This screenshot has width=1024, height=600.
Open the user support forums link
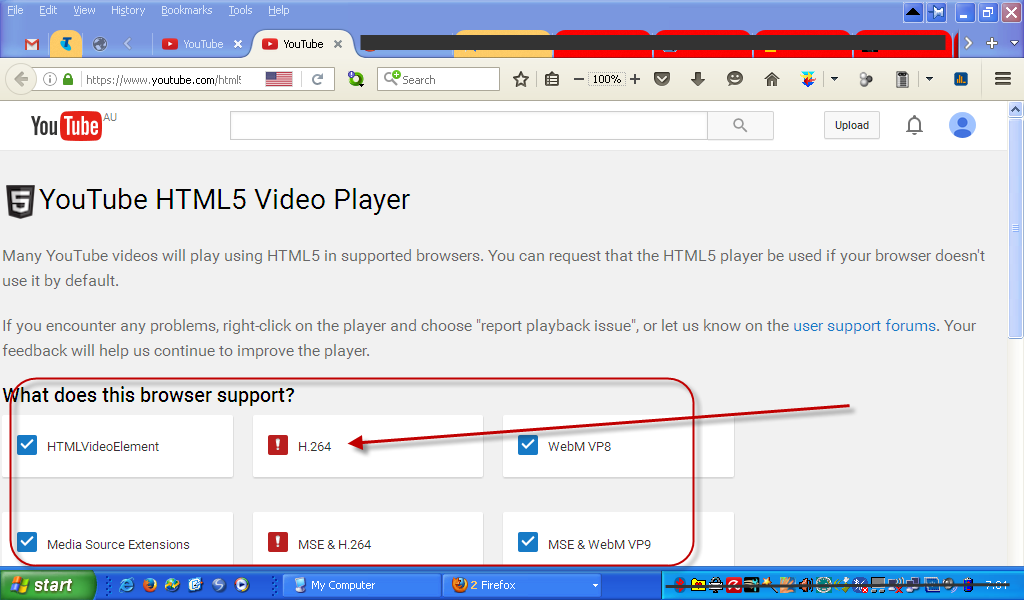[864, 326]
